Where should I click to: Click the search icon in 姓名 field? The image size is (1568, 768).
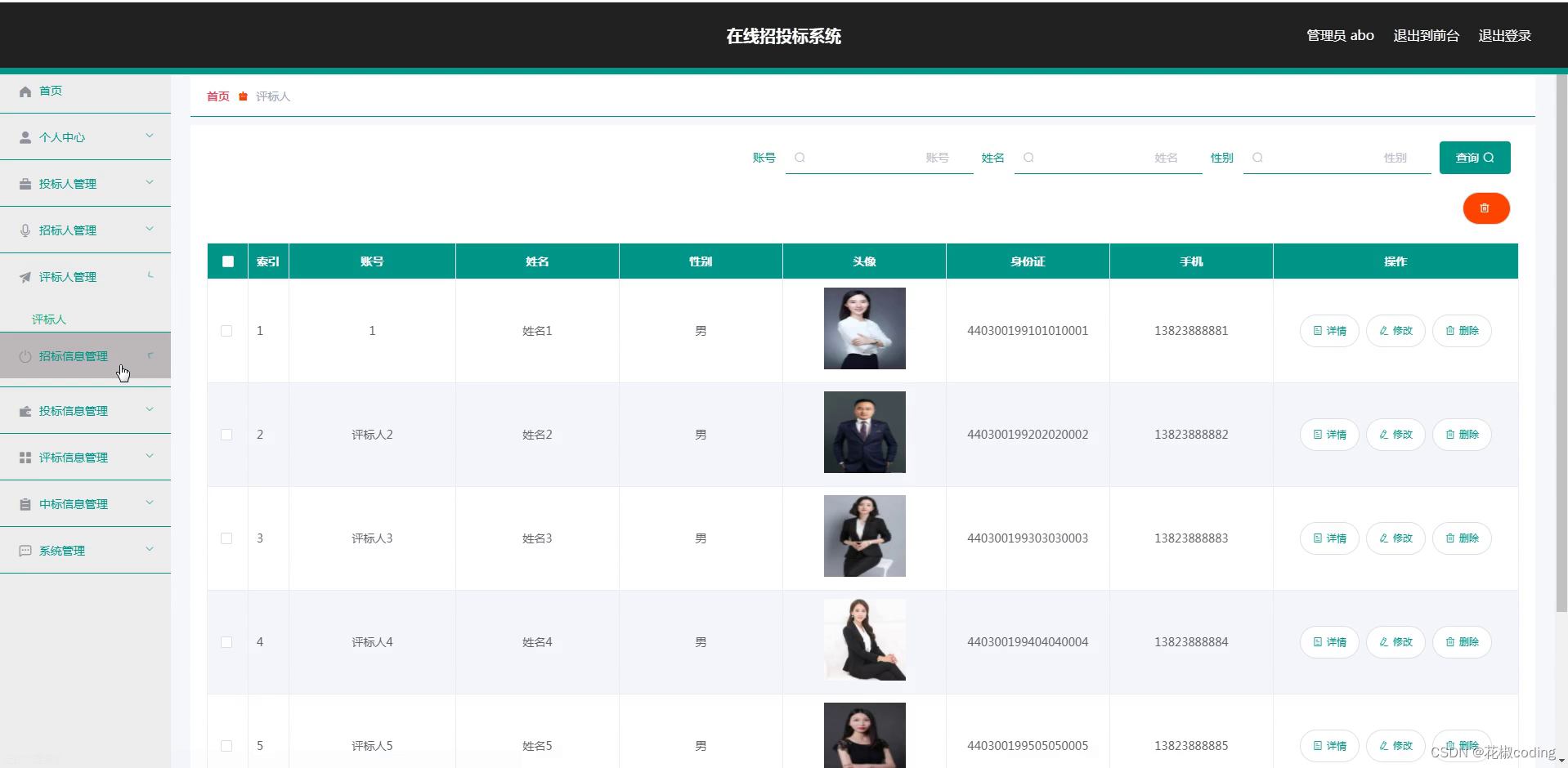pyautogui.click(x=1028, y=158)
